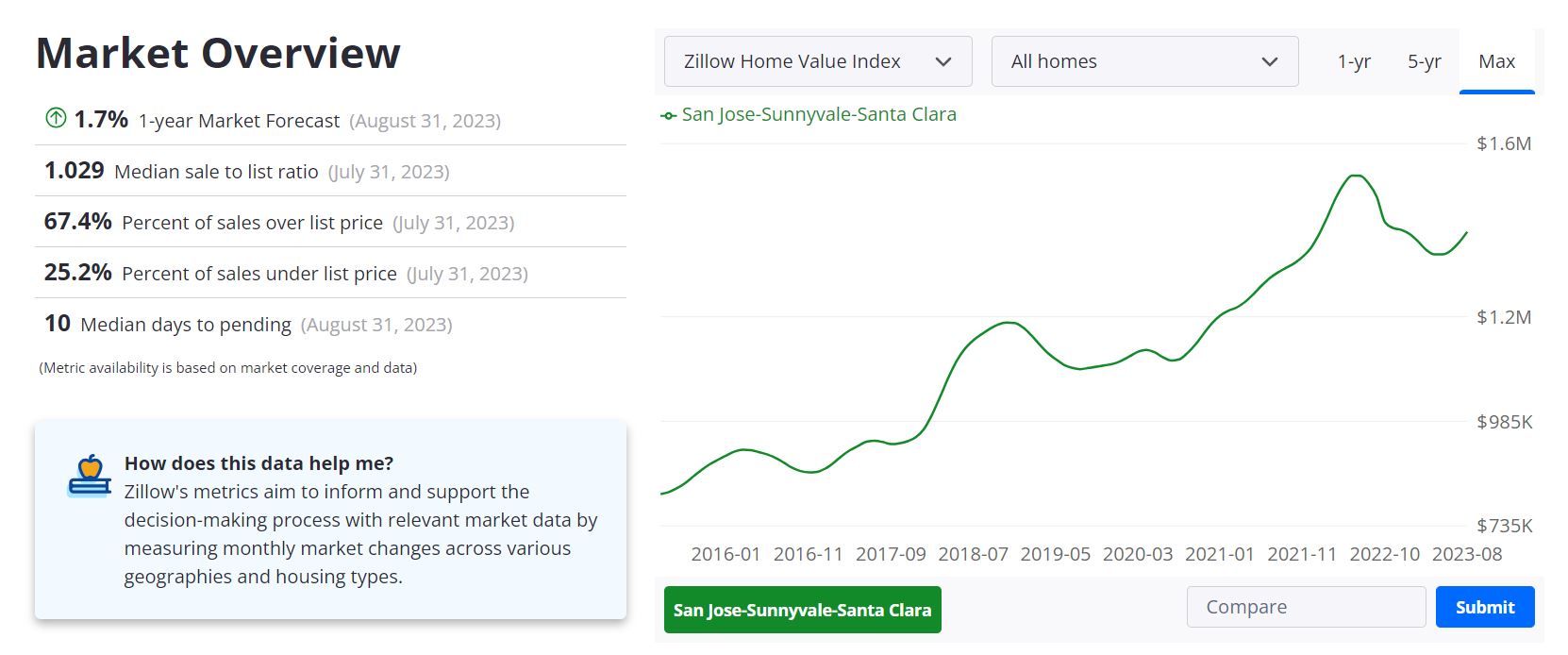Click the 2023-08 axis label
This screenshot has height=655, width=1568.
1469,555
